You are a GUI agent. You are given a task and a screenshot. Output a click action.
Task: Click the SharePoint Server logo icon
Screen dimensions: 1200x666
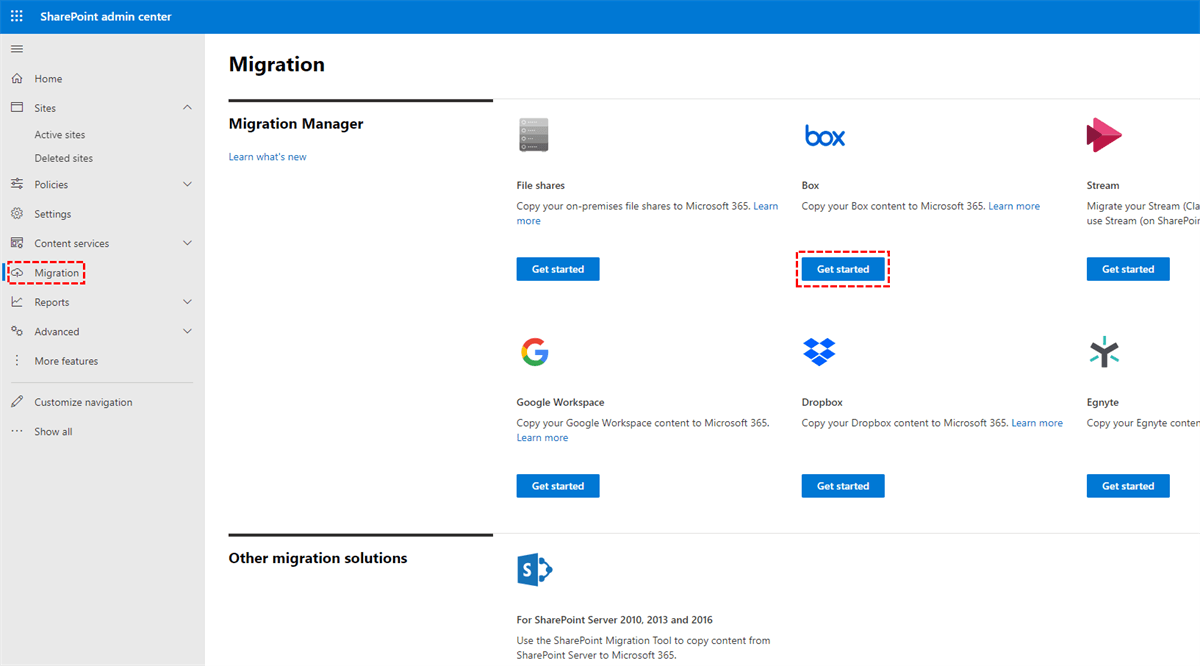[x=534, y=570]
